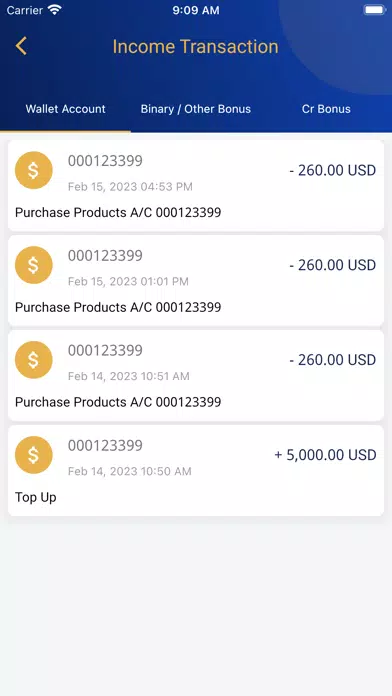This screenshot has width=392, height=696.
Task: Tap the Wi-Fi status icon
Action: point(55,10)
